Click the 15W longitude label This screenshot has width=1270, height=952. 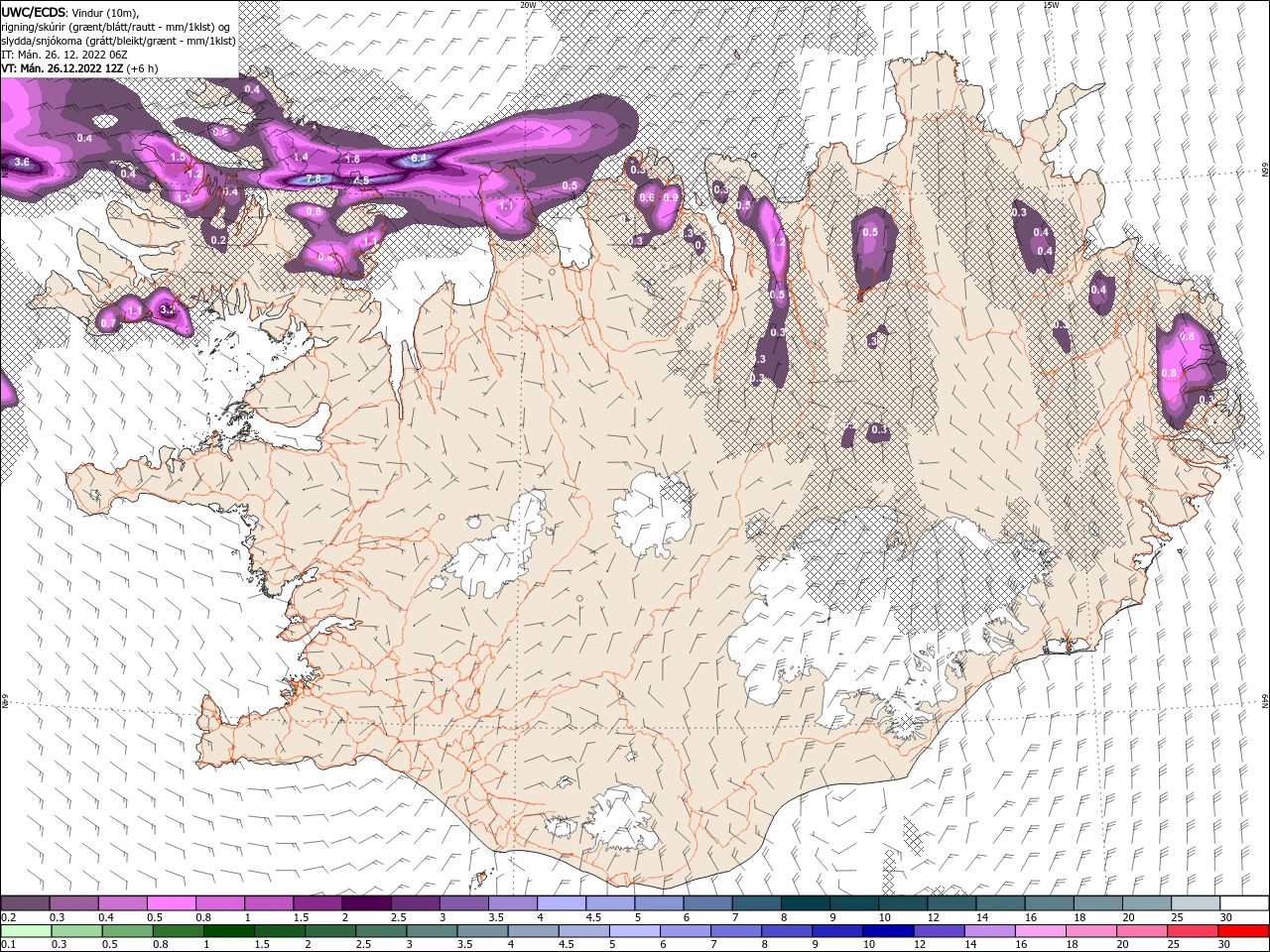[x=1051, y=4]
